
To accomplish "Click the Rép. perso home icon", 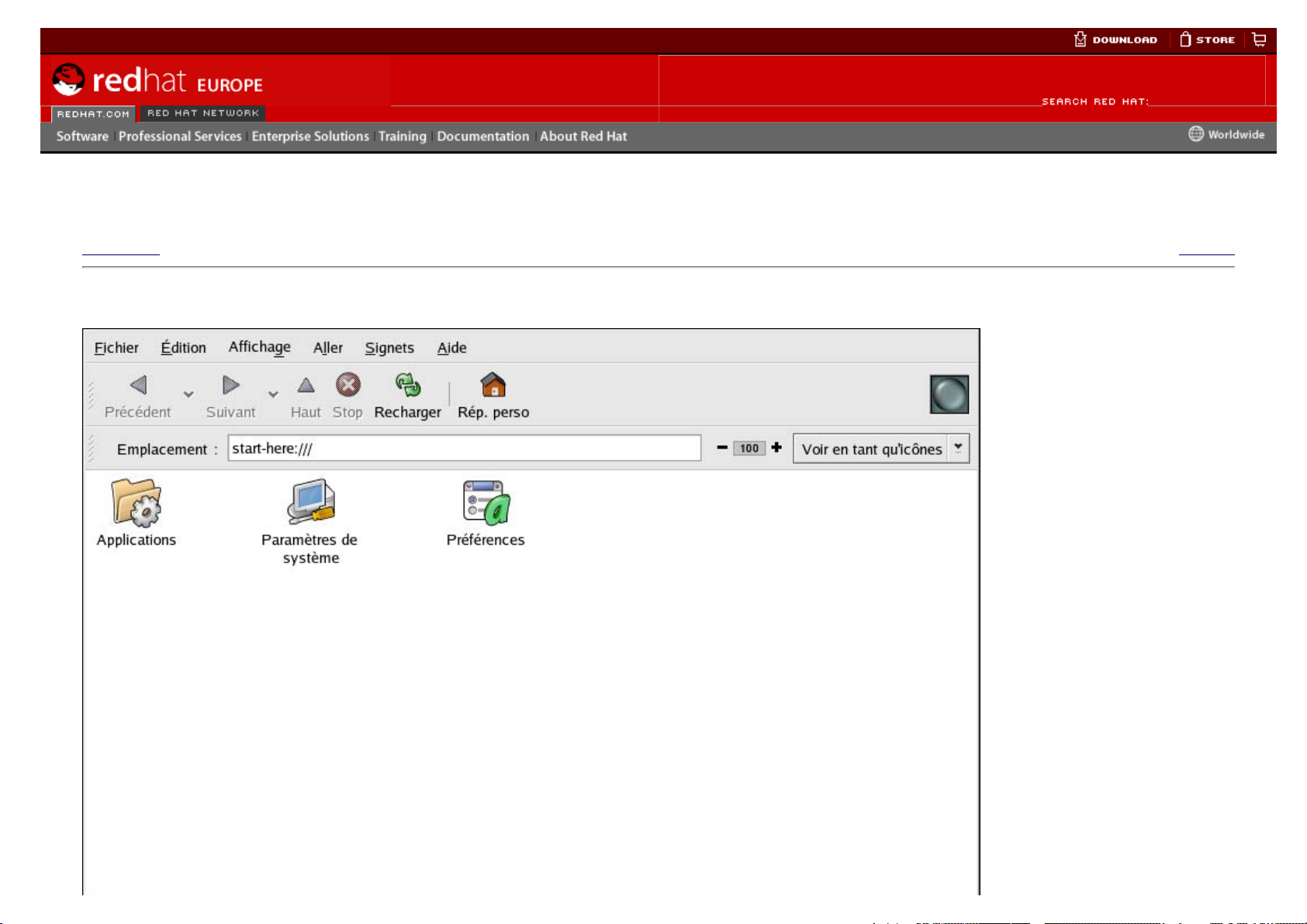I will pyautogui.click(x=493, y=385).
